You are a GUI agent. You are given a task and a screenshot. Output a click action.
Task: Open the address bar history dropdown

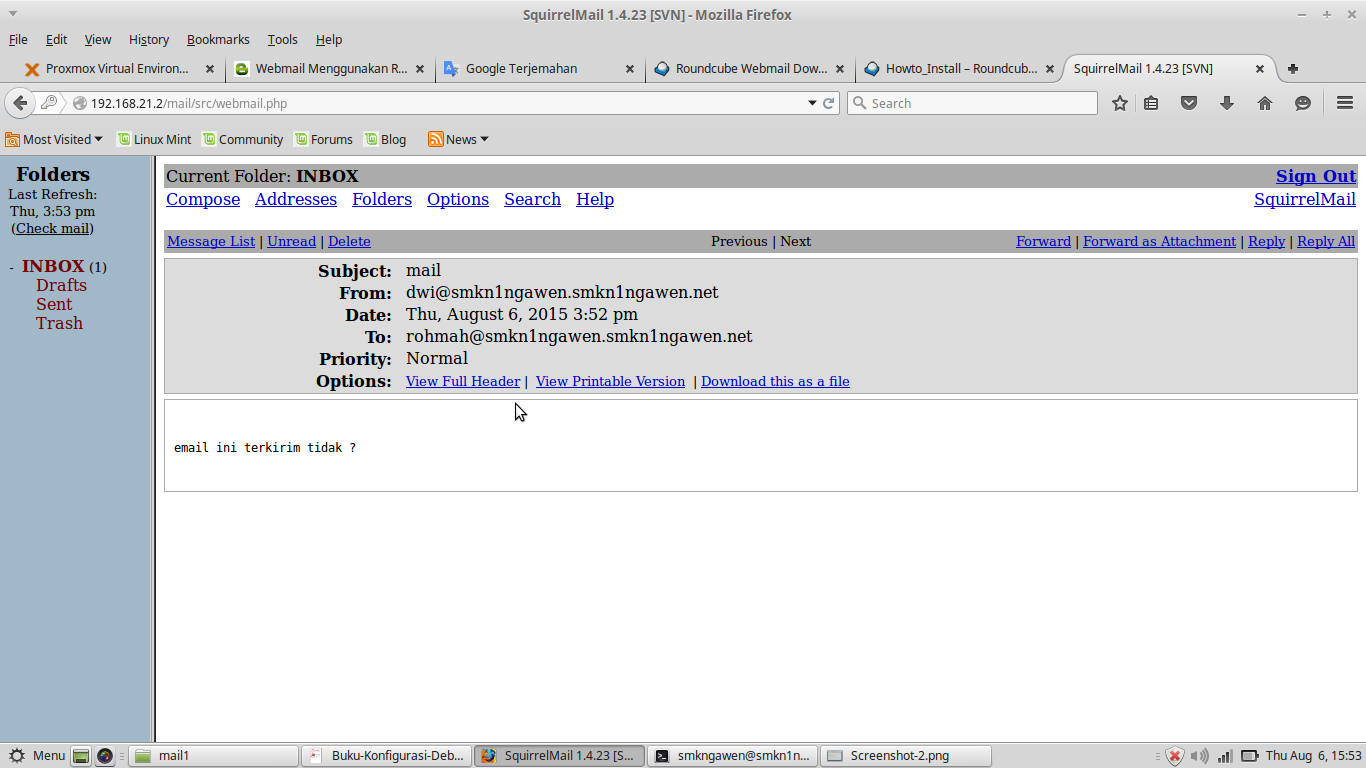(x=812, y=102)
